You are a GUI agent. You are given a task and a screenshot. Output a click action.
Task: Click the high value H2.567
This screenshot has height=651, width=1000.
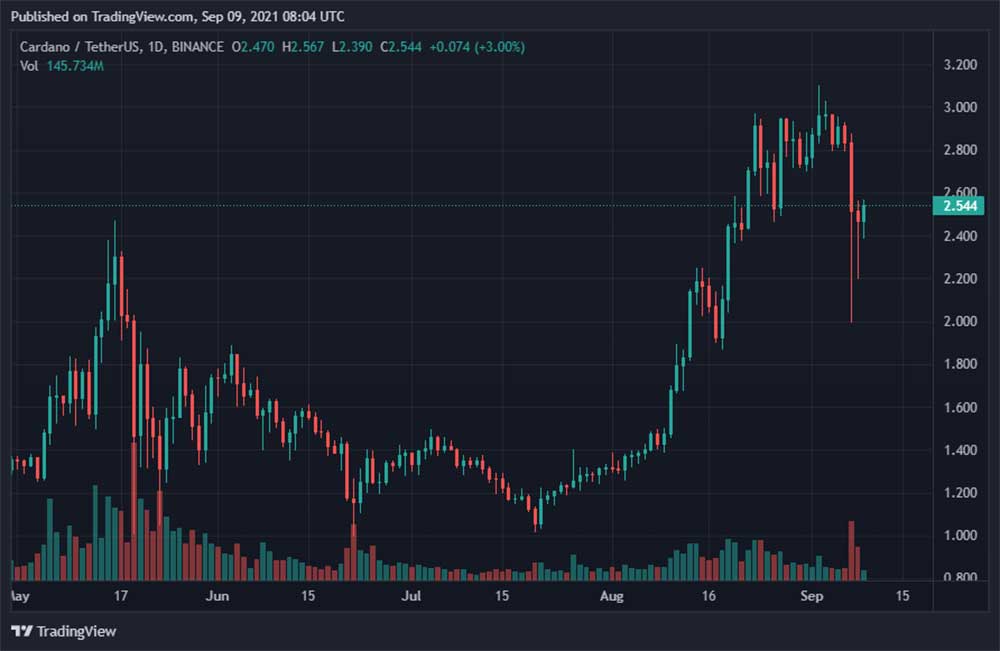tap(303, 47)
